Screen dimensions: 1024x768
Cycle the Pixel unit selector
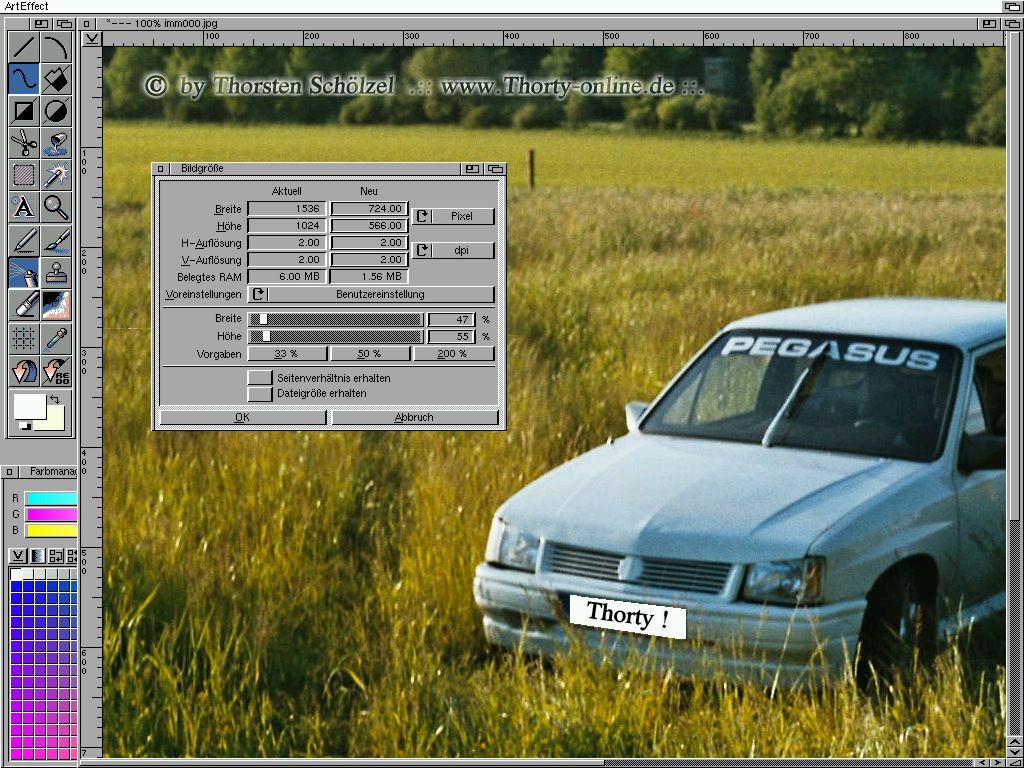pos(453,216)
